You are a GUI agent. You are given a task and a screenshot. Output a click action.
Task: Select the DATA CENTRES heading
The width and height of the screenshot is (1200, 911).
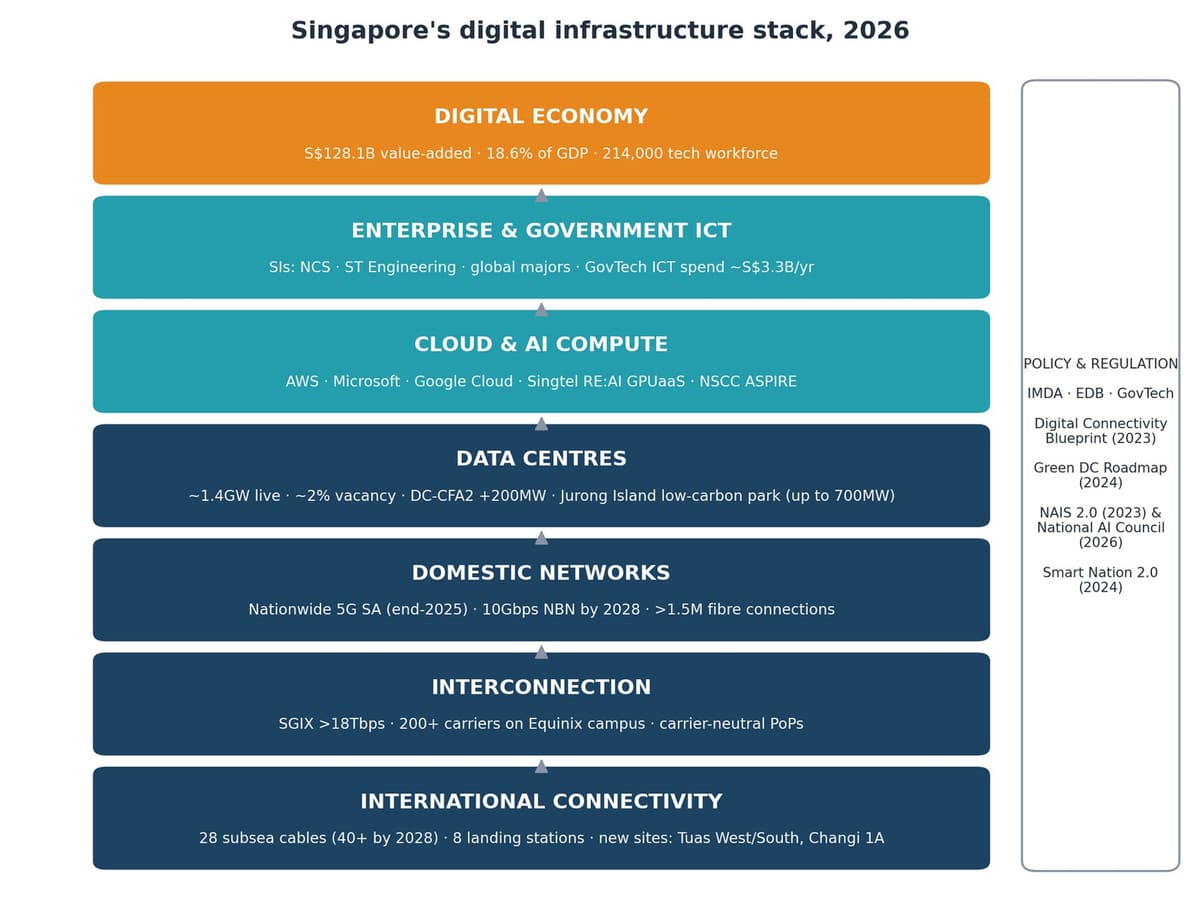(541, 459)
